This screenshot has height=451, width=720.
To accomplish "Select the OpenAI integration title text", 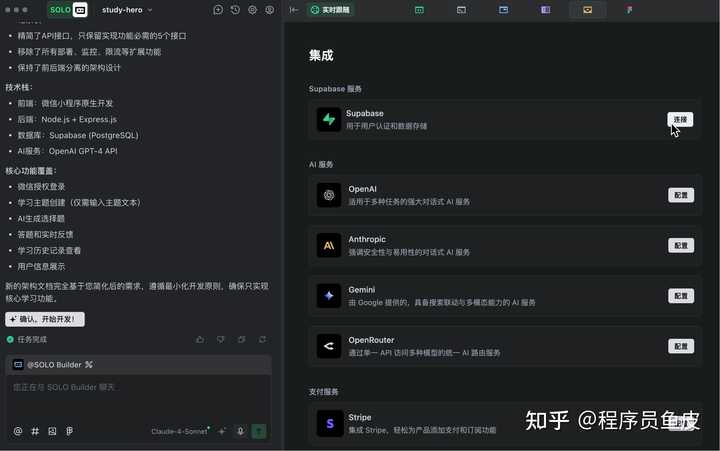I will click(x=362, y=189).
